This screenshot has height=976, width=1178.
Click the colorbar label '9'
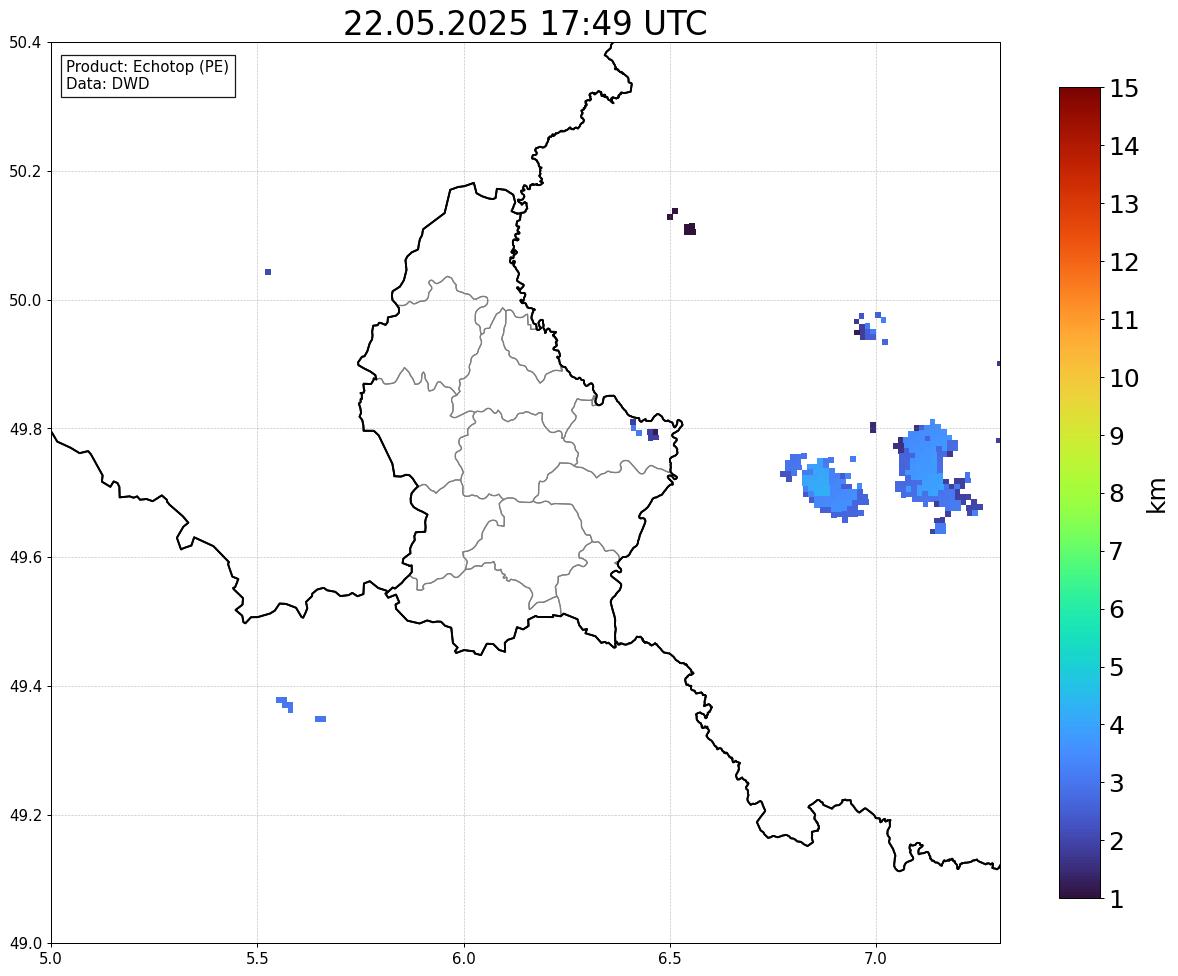click(1117, 436)
